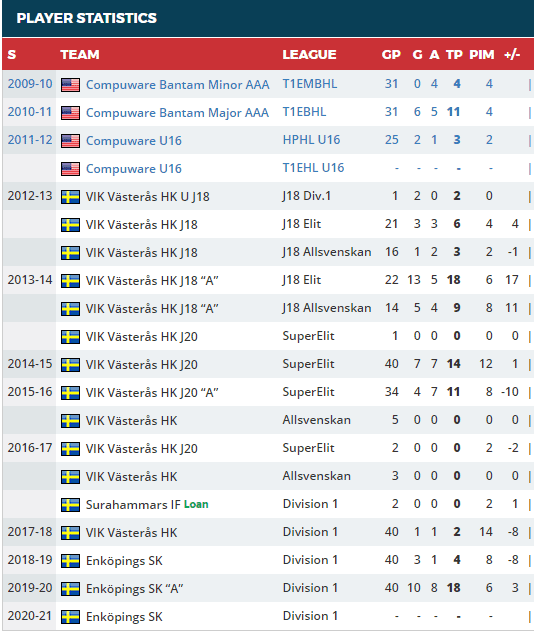Viewport: 534px width, 633px height.
Task: Click the TEAM column header
Action: click(x=80, y=54)
